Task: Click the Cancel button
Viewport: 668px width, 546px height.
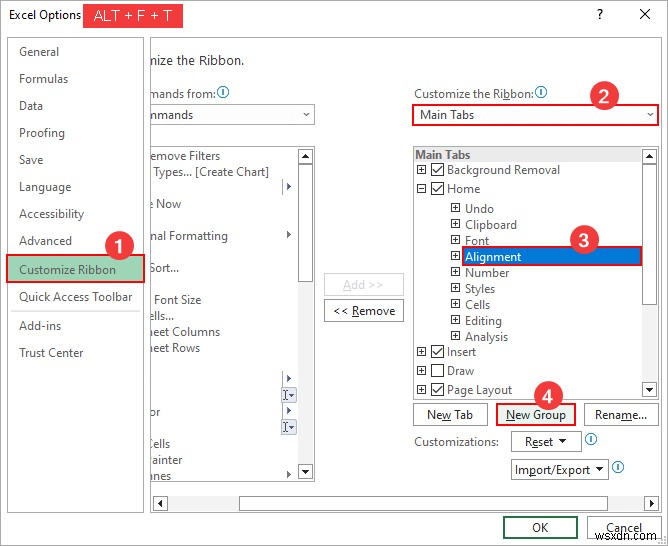Action: pyautogui.click(x=624, y=528)
